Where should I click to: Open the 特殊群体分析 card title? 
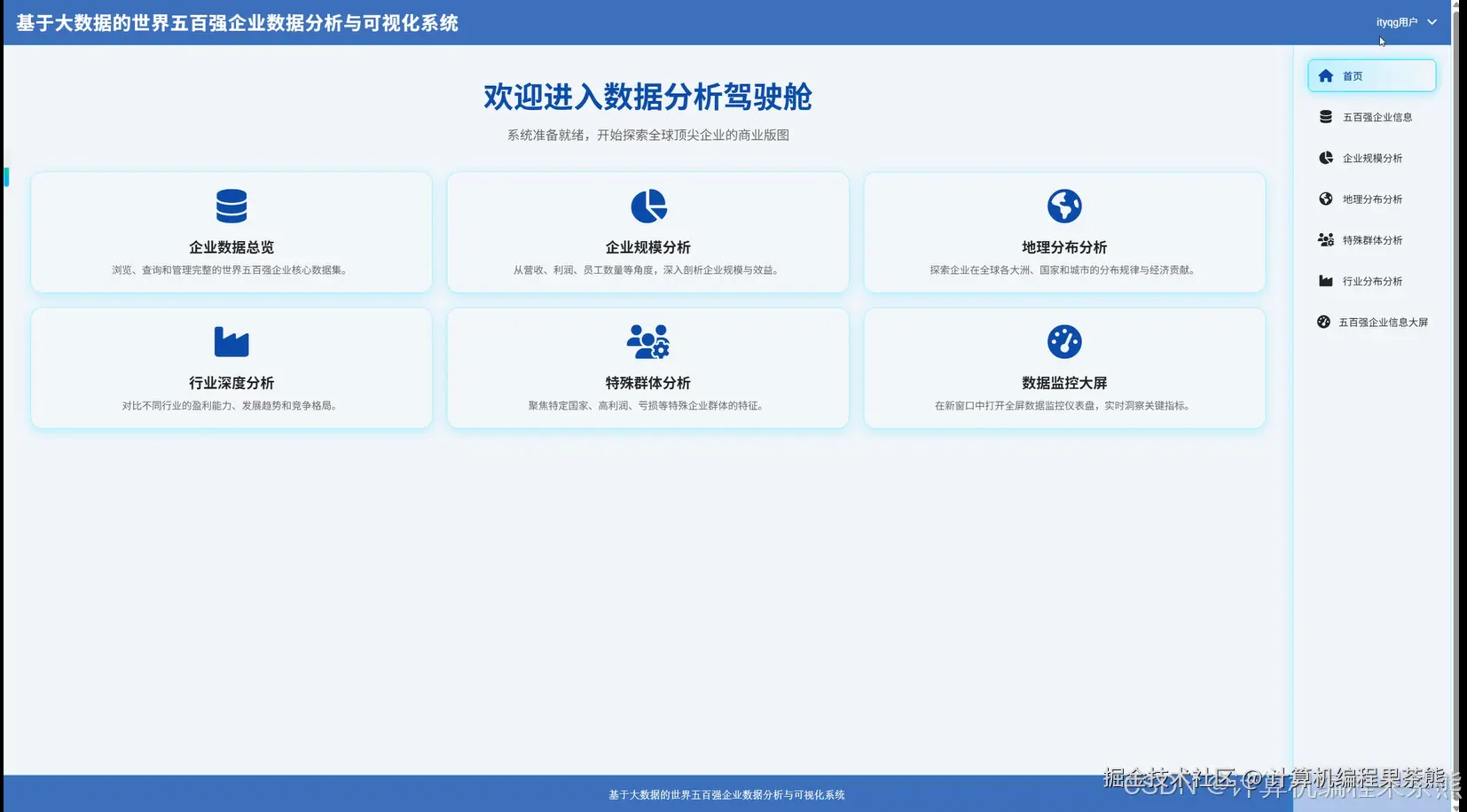[x=648, y=383]
